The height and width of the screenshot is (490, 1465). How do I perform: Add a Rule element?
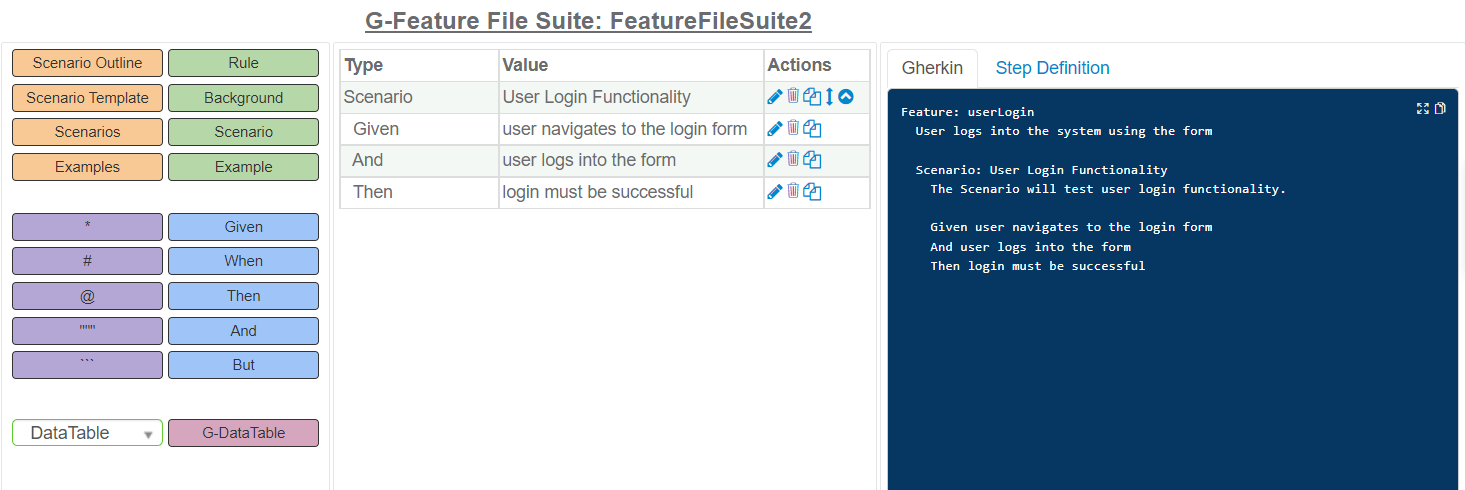(243, 63)
